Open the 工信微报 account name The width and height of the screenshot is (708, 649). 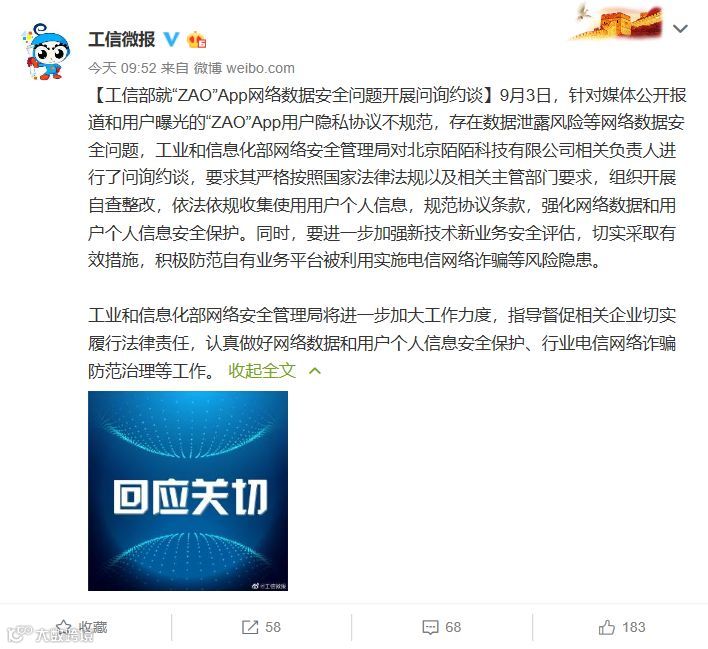point(121,39)
